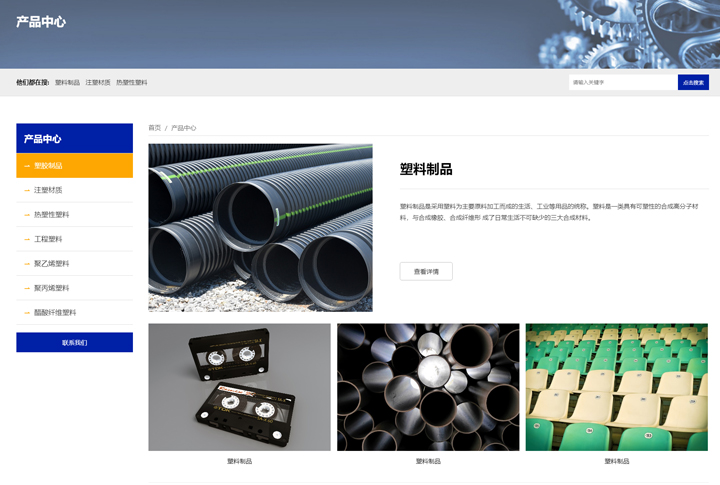720x485 pixels.
Task: Click 产品中心 in the breadcrumb trail
Action: click(183, 128)
